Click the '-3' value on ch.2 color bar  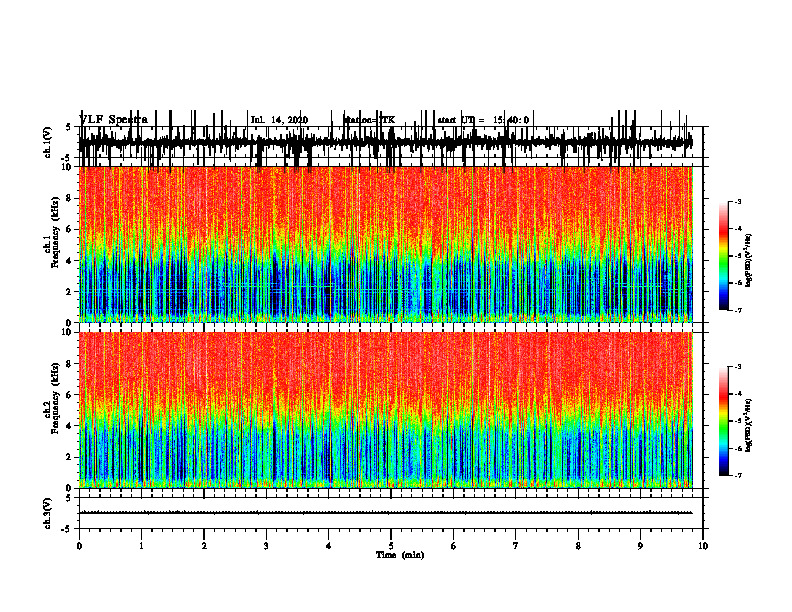737,367
